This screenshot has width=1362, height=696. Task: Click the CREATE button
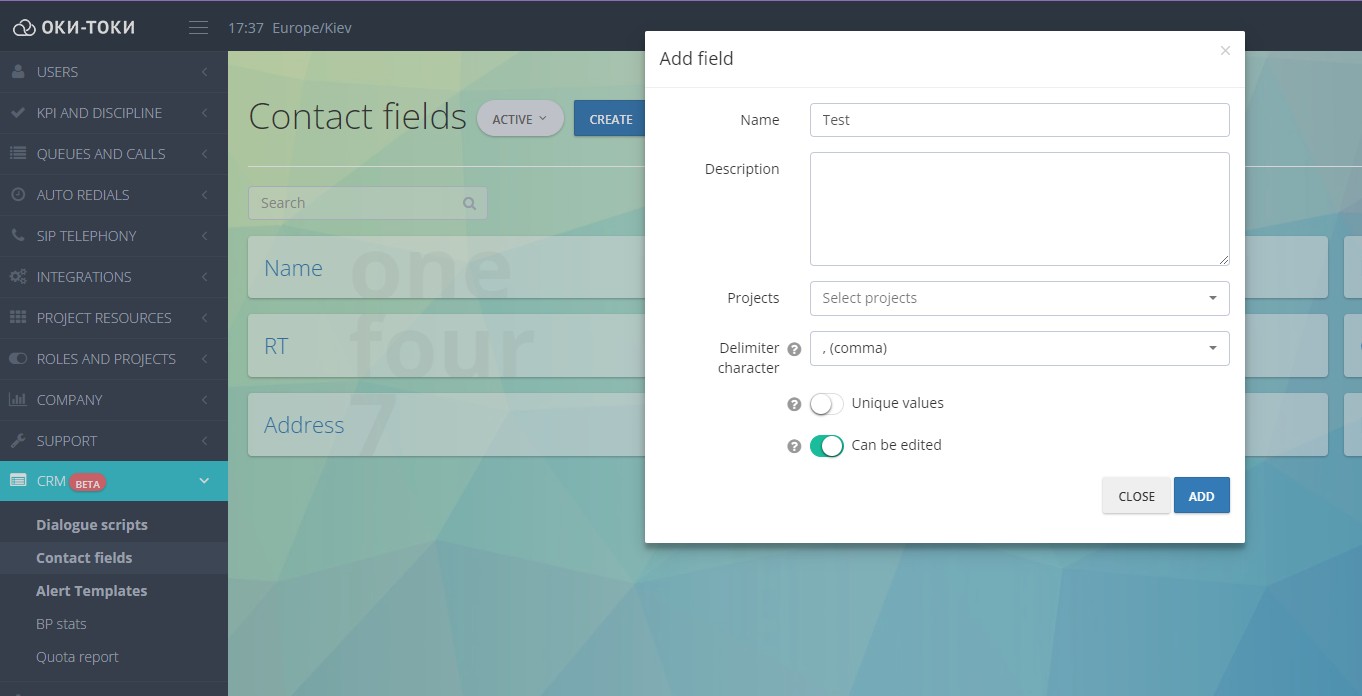pyautogui.click(x=610, y=119)
